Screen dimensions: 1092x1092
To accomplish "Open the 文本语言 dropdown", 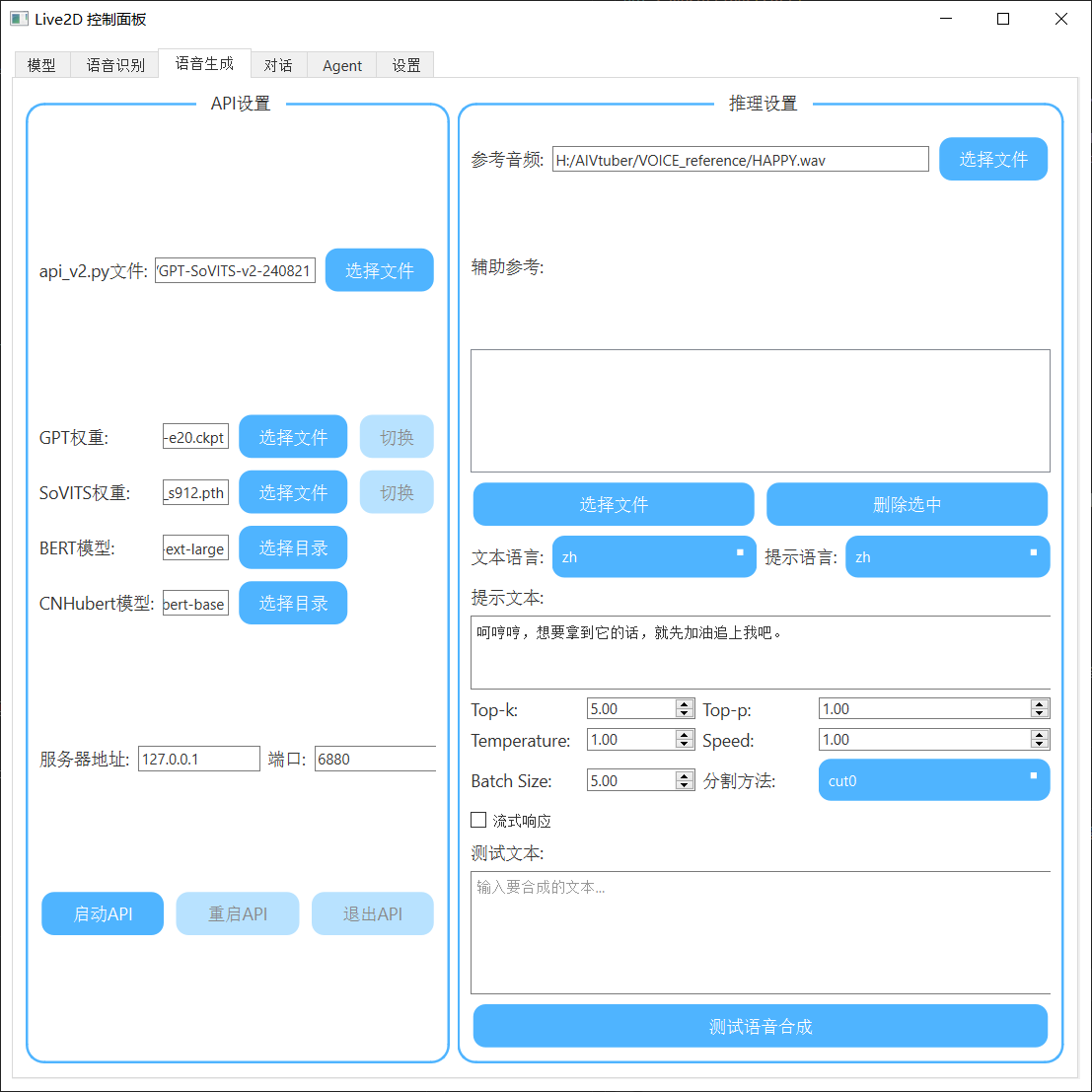I will 654,556.
